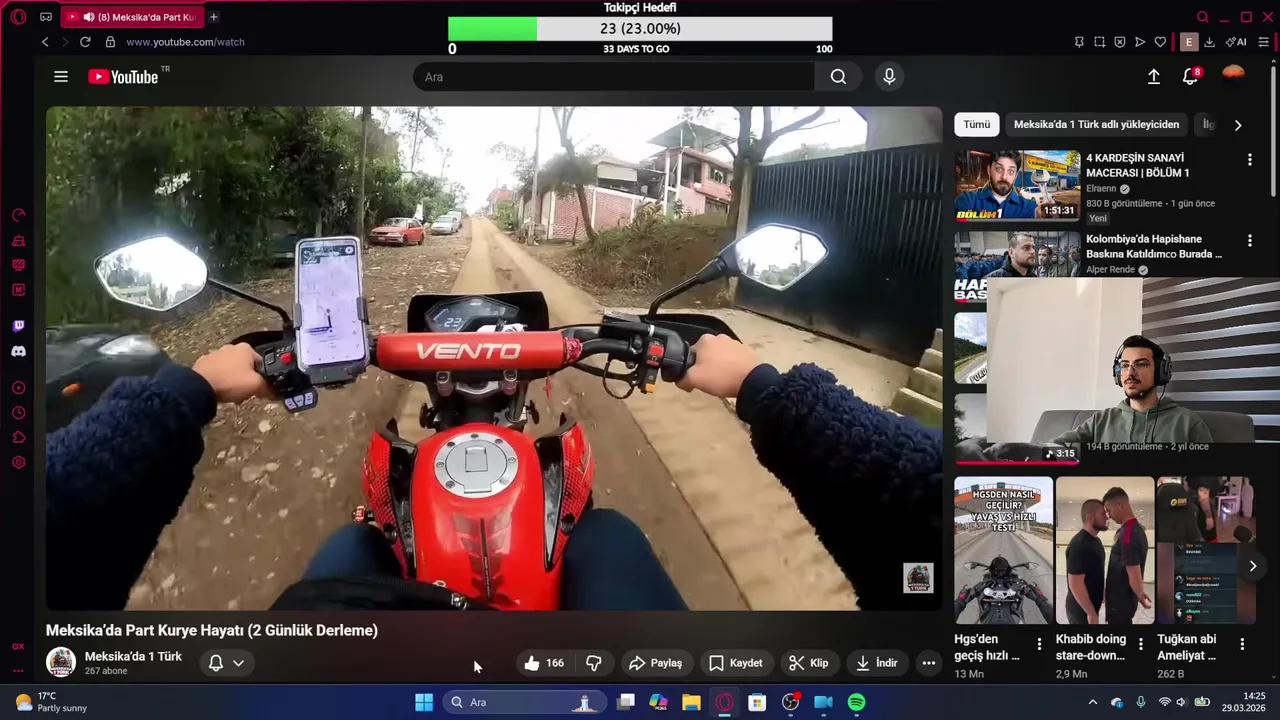1280x720 pixels.
Task: Take a snapshot with Opera capture icon
Action: (1099, 42)
